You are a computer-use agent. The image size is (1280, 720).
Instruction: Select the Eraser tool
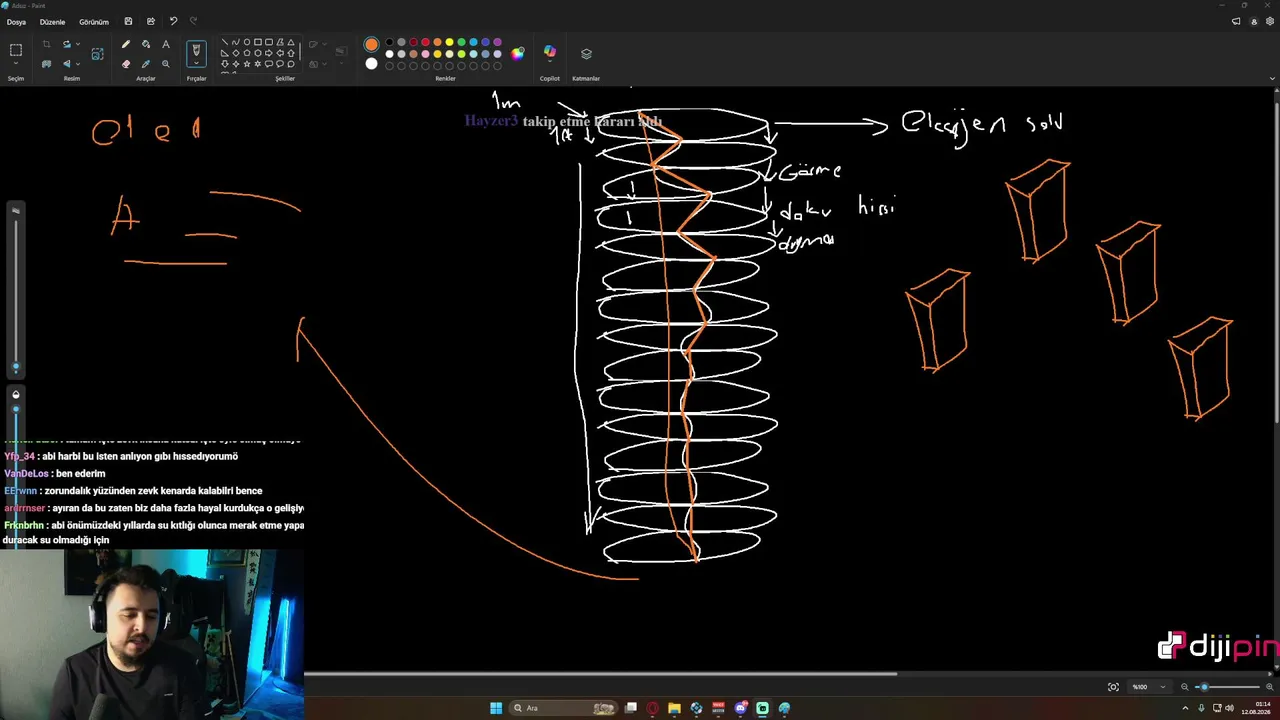tap(125, 63)
